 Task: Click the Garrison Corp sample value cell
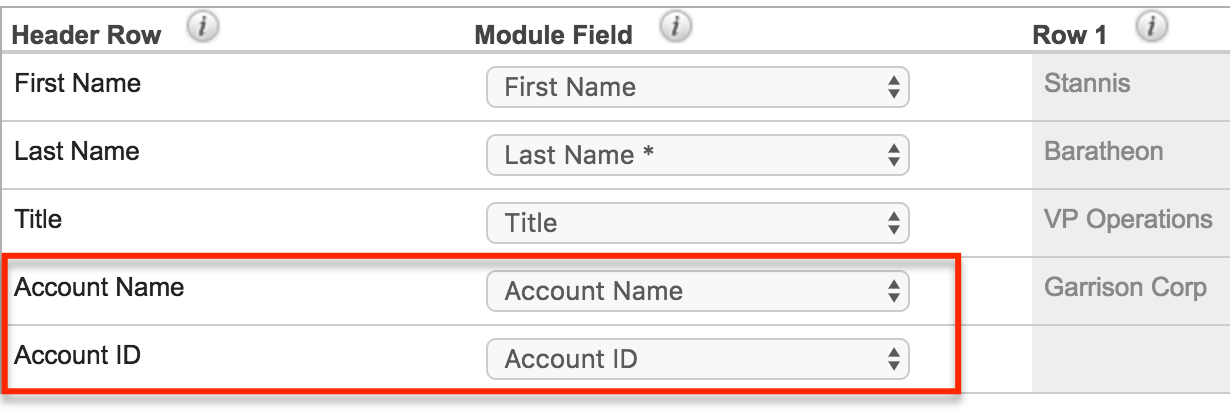tap(1125, 287)
